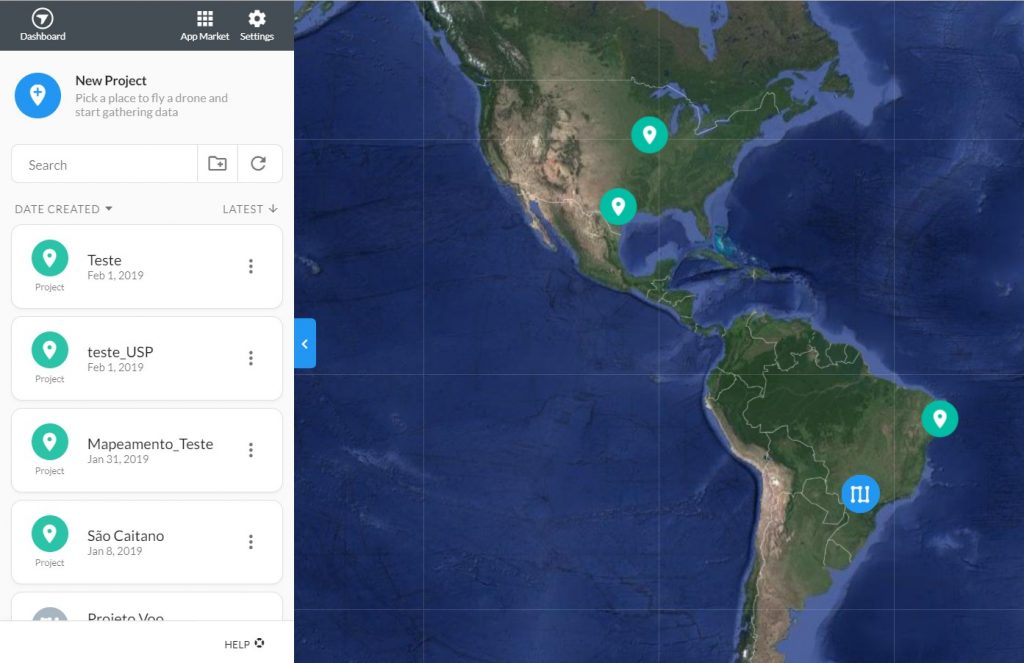This screenshot has width=1024, height=663.
Task: Open the Settings gear icon
Action: pos(257,25)
